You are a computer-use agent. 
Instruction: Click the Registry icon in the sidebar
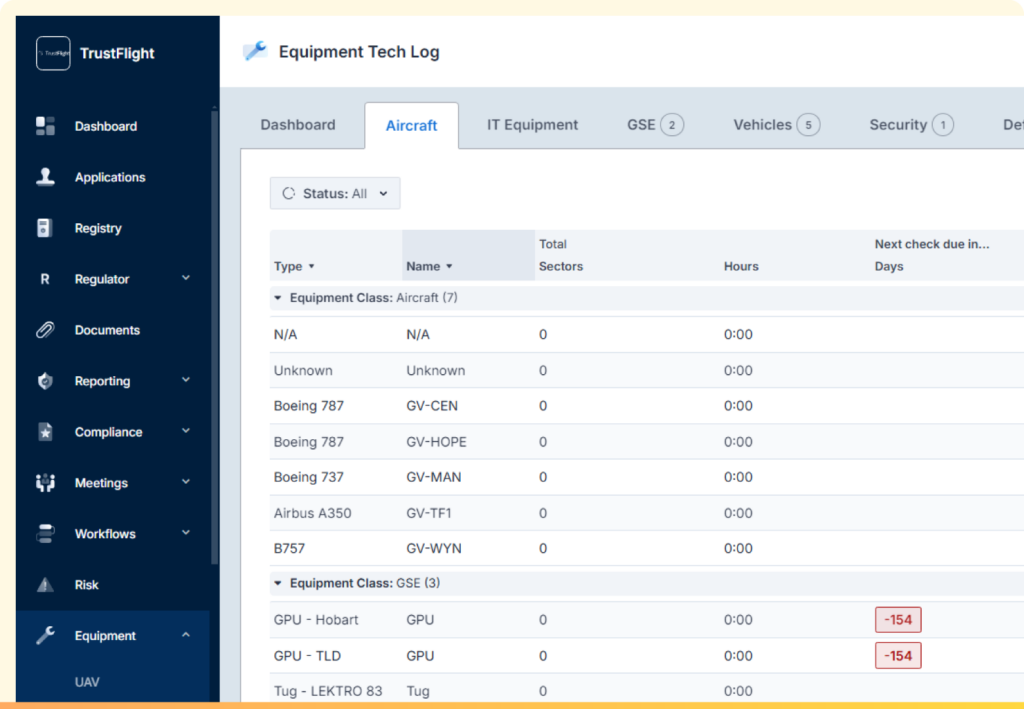(x=45, y=228)
